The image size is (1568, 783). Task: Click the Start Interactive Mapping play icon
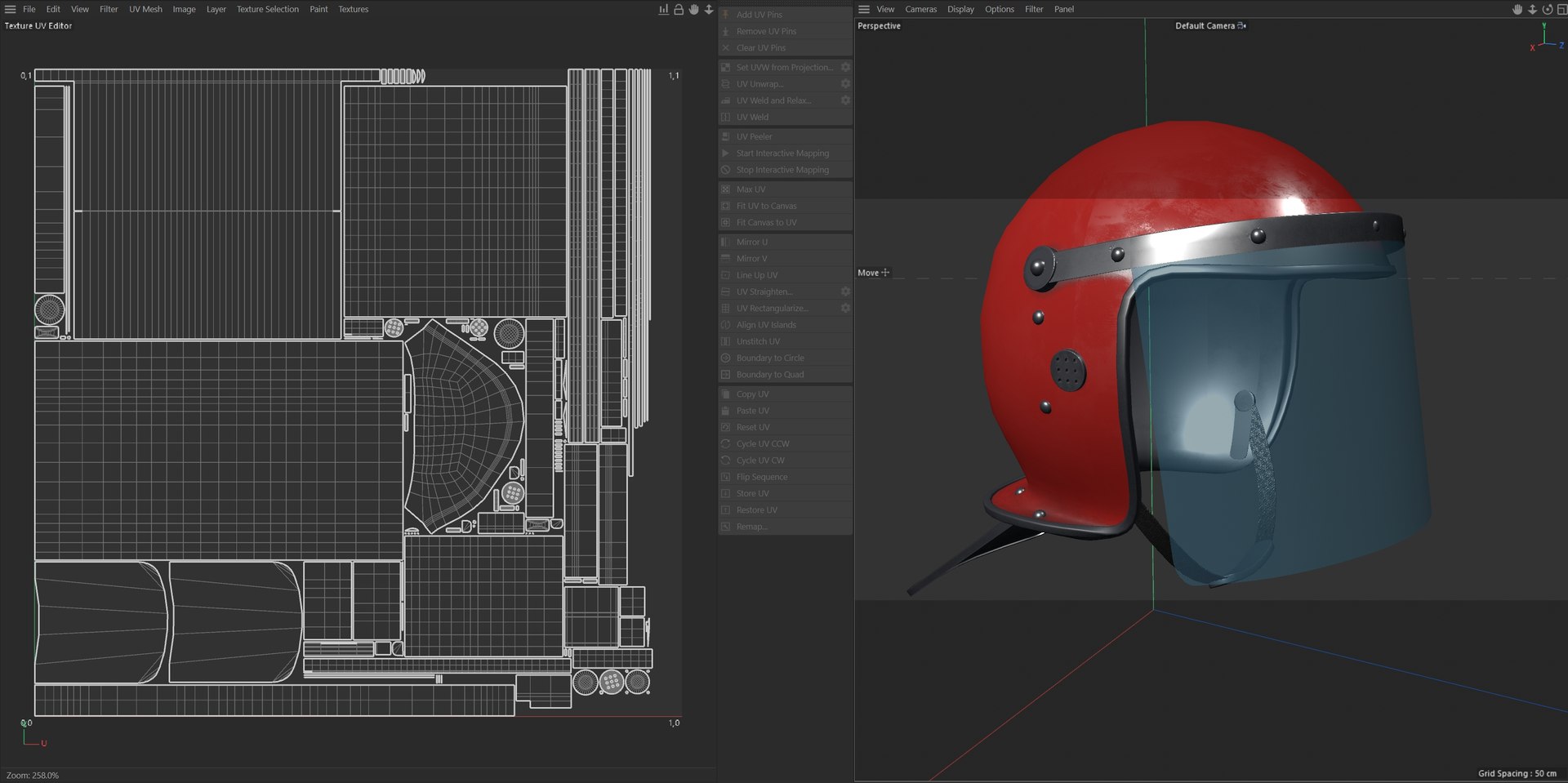coord(725,153)
